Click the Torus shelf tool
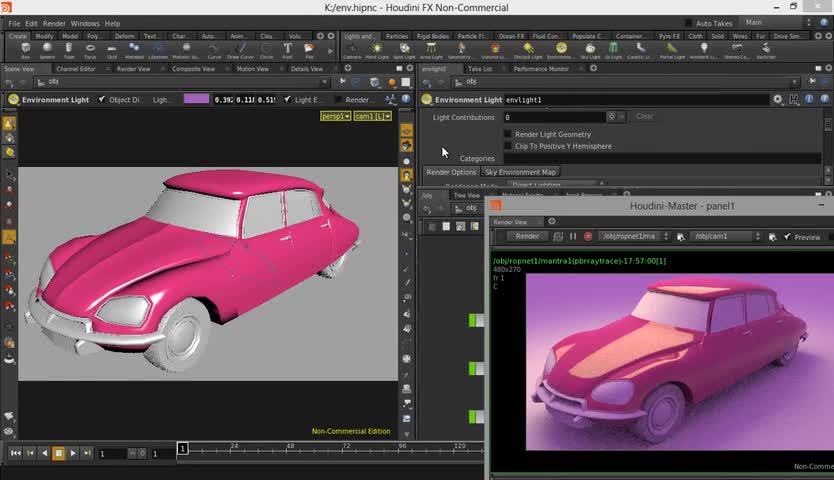 pyautogui.click(x=91, y=49)
